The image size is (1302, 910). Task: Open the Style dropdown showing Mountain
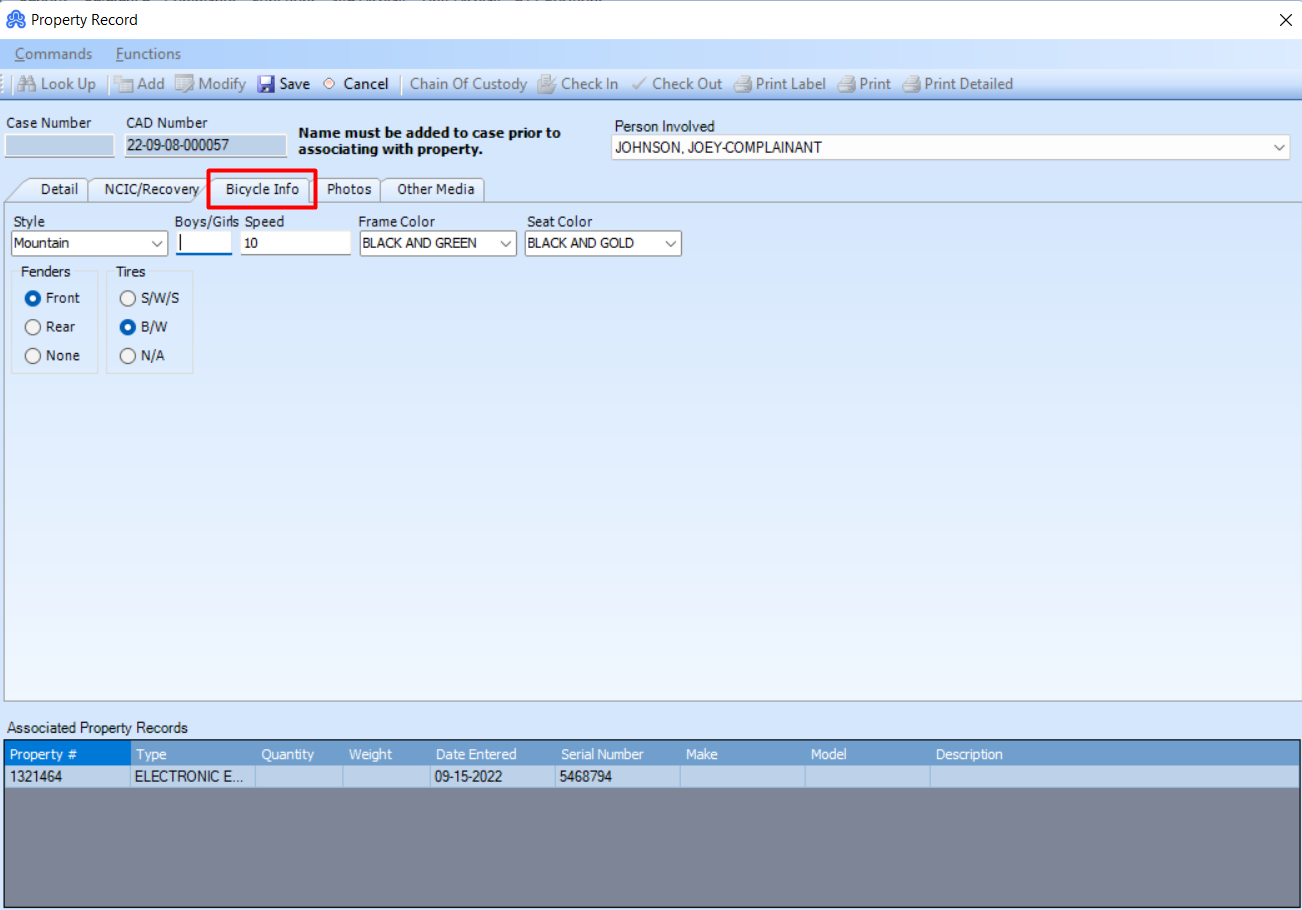pyautogui.click(x=90, y=243)
